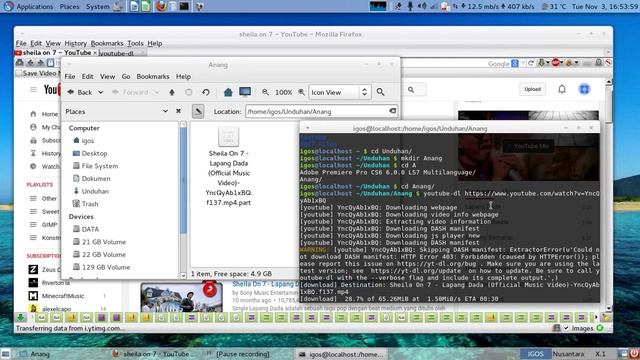Switch to sheila on 7 - YouTube tab

[x=56, y=53]
